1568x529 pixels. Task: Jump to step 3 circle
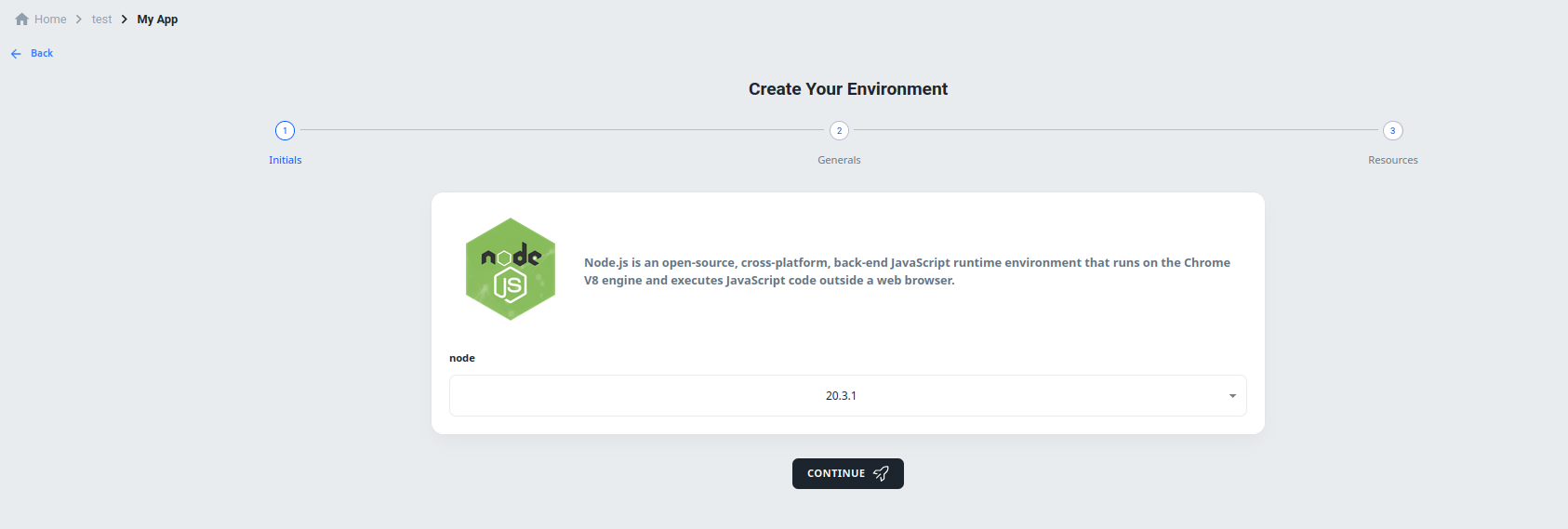[1392, 130]
